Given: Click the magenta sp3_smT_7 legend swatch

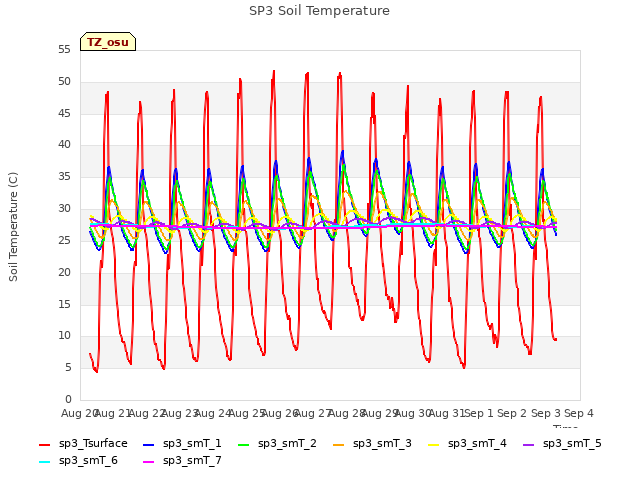Looking at the screenshot, I should (x=149, y=462).
